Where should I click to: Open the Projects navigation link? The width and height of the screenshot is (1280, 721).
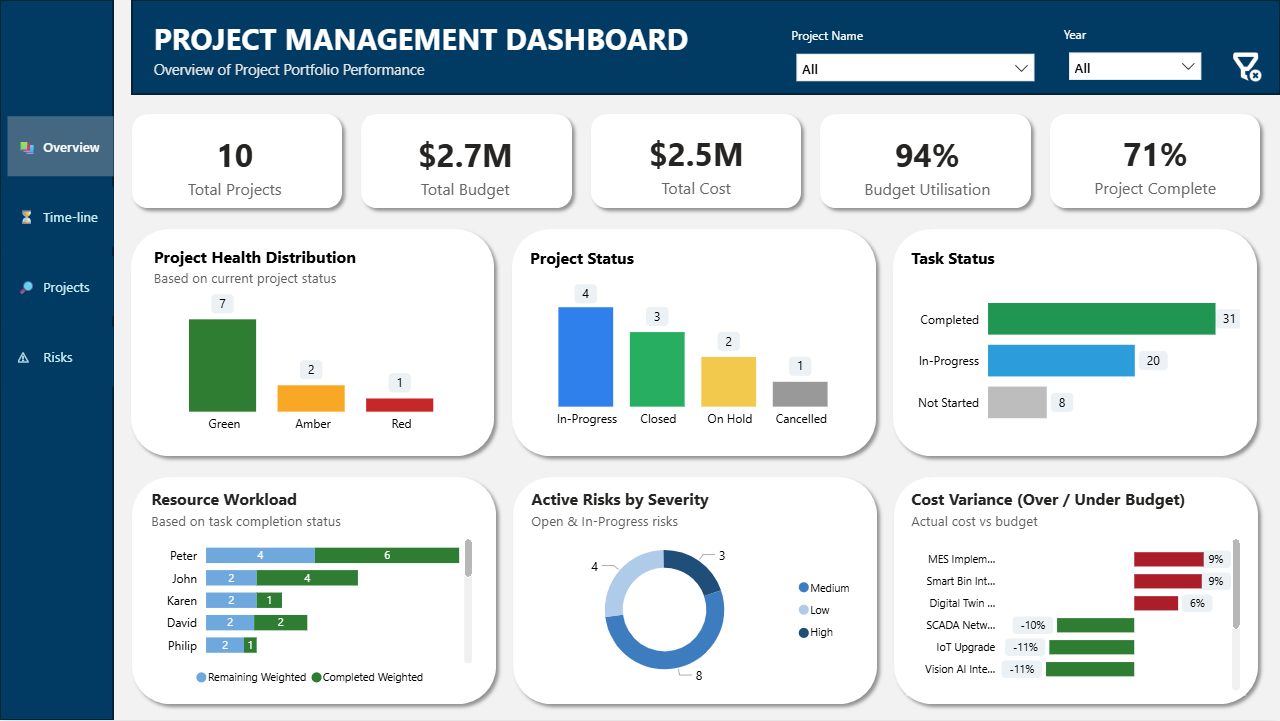point(66,288)
